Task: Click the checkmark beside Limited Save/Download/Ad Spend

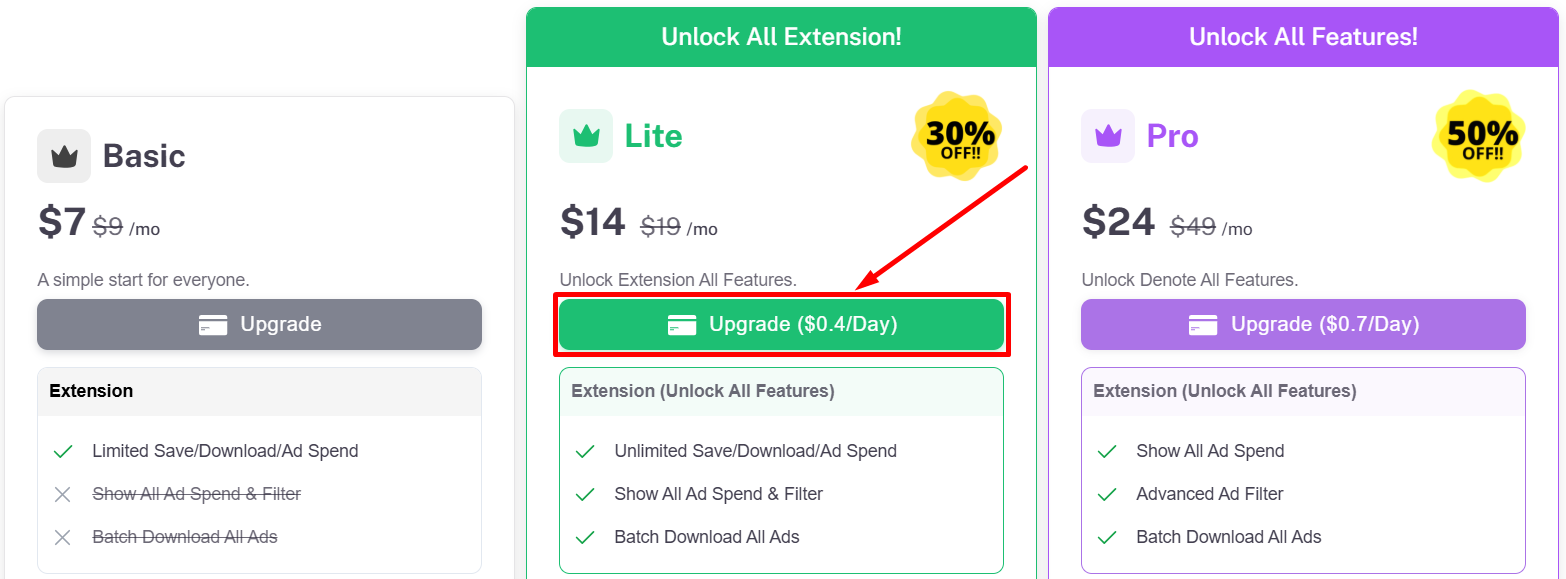Action: tap(63, 451)
